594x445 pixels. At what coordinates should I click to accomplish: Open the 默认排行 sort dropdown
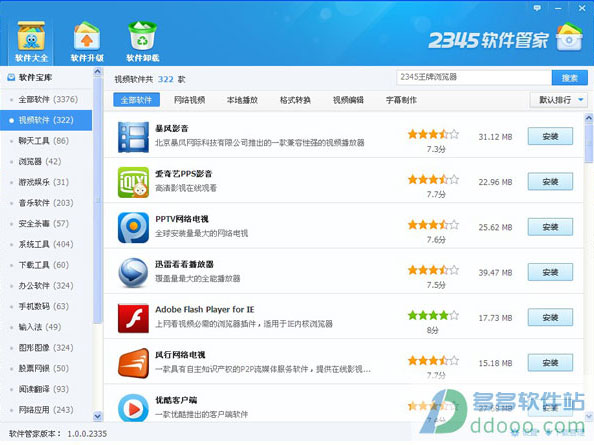(559, 100)
